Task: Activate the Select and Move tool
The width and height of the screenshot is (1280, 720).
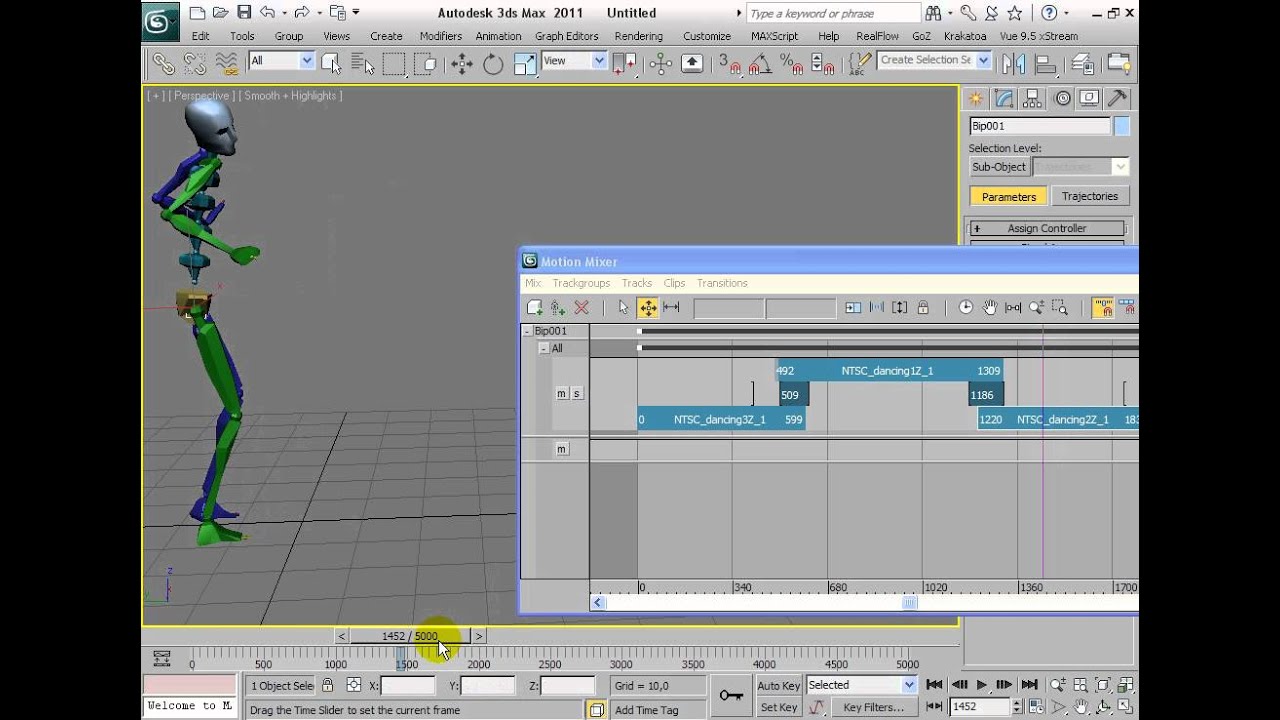Action: coord(461,63)
